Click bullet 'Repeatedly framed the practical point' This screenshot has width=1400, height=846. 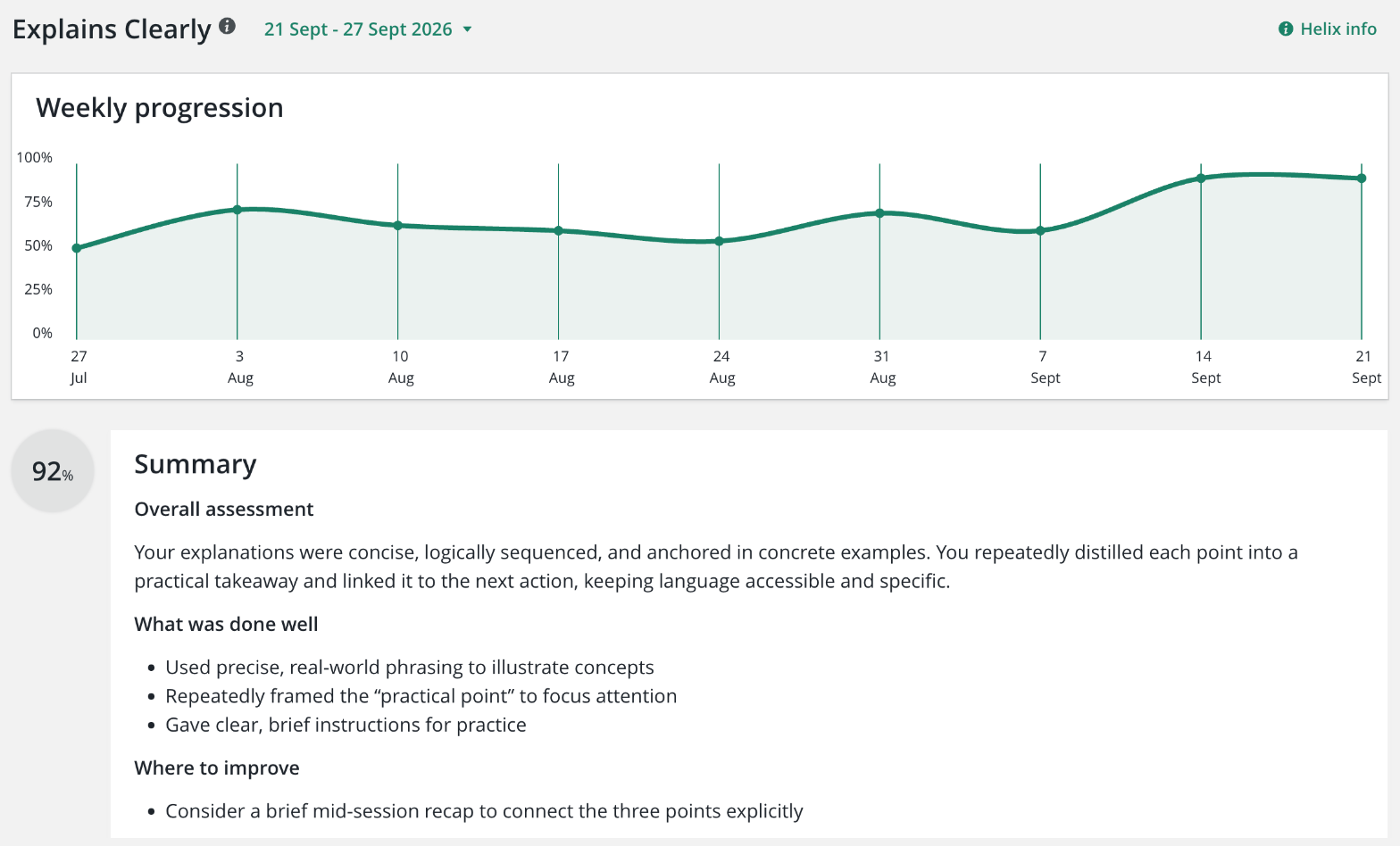[x=421, y=696]
